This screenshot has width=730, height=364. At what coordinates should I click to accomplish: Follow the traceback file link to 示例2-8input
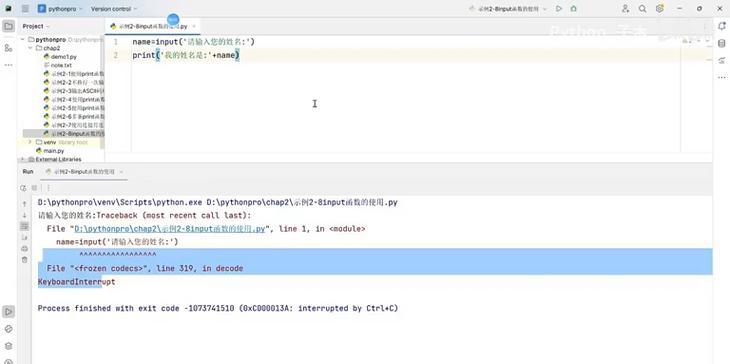tap(169, 229)
